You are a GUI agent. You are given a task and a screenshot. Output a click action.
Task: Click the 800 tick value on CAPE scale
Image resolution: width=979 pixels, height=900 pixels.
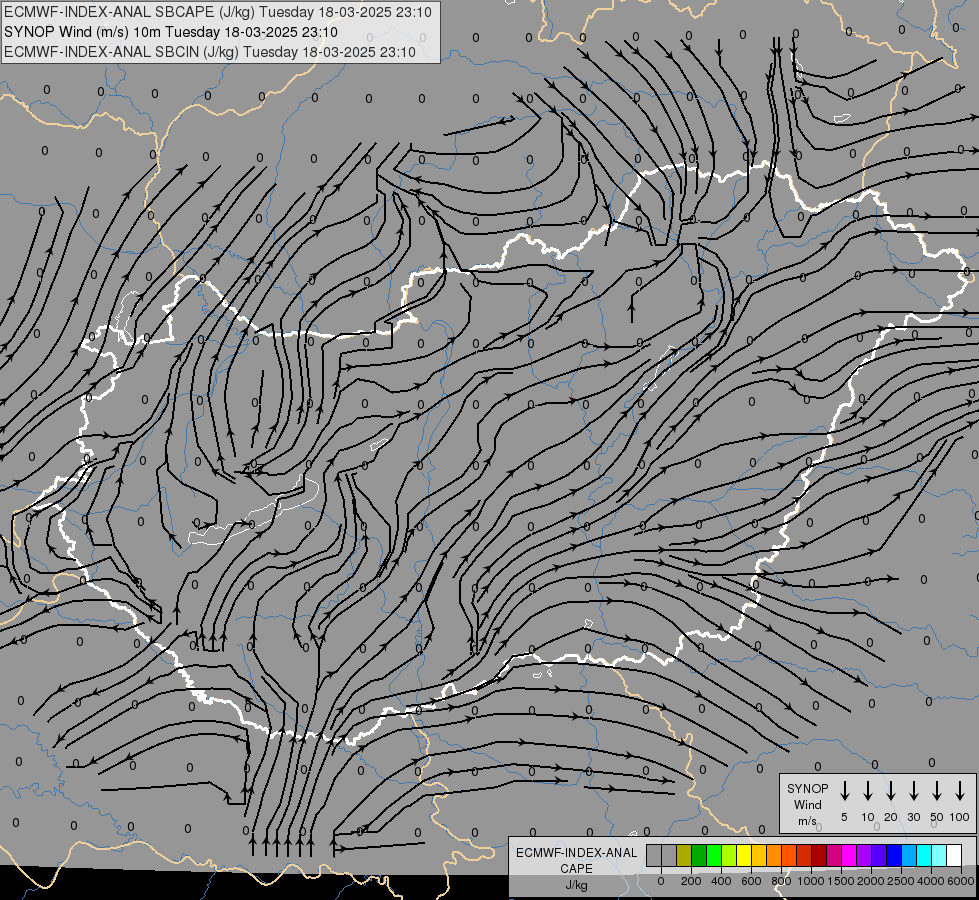tap(781, 881)
